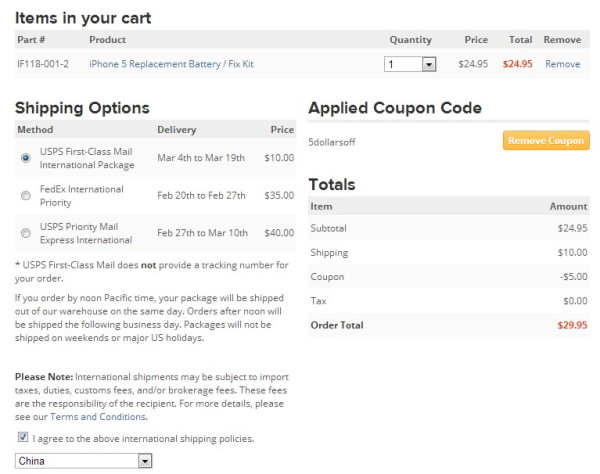The width and height of the screenshot is (600, 474).
Task: Click the $40.00 shipping price
Action: pyautogui.click(x=279, y=233)
